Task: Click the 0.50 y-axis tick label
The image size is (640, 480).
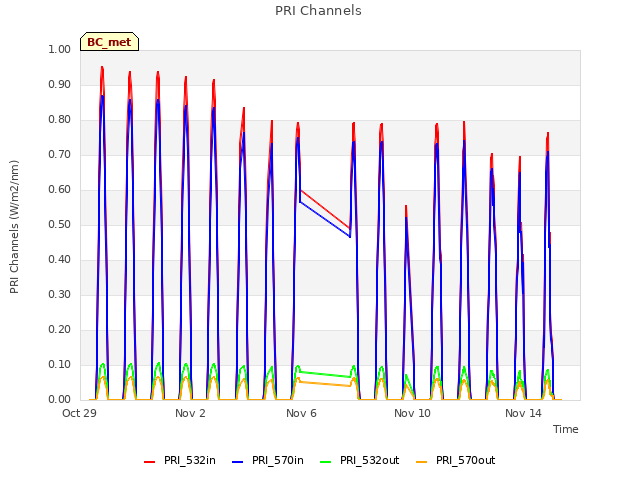Action: (60, 224)
